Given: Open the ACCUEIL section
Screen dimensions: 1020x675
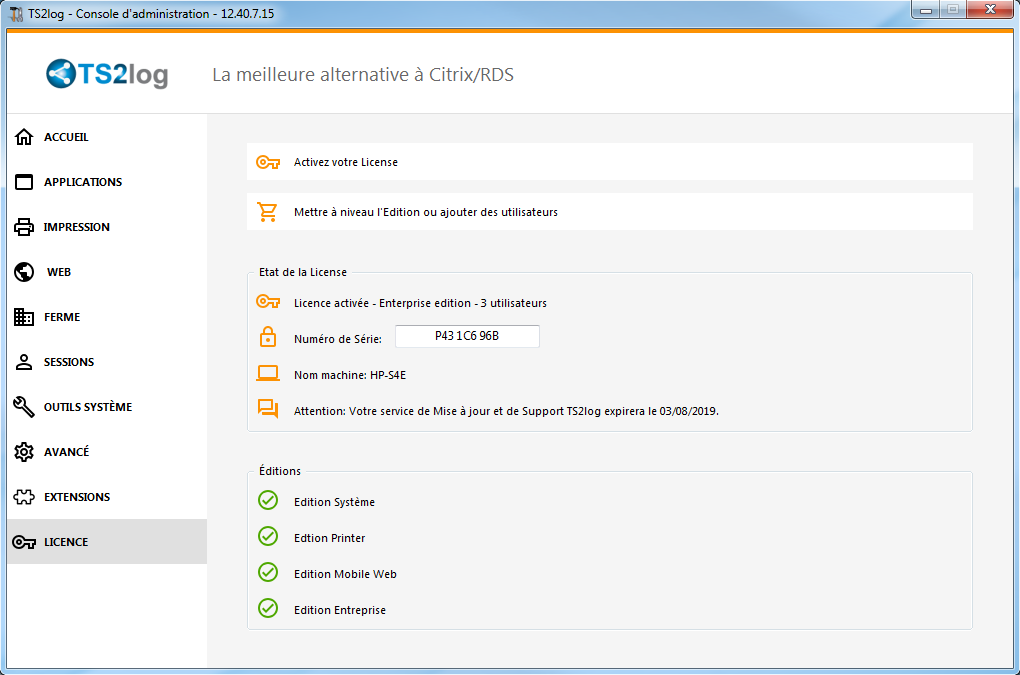Looking at the screenshot, I should pos(107,137).
